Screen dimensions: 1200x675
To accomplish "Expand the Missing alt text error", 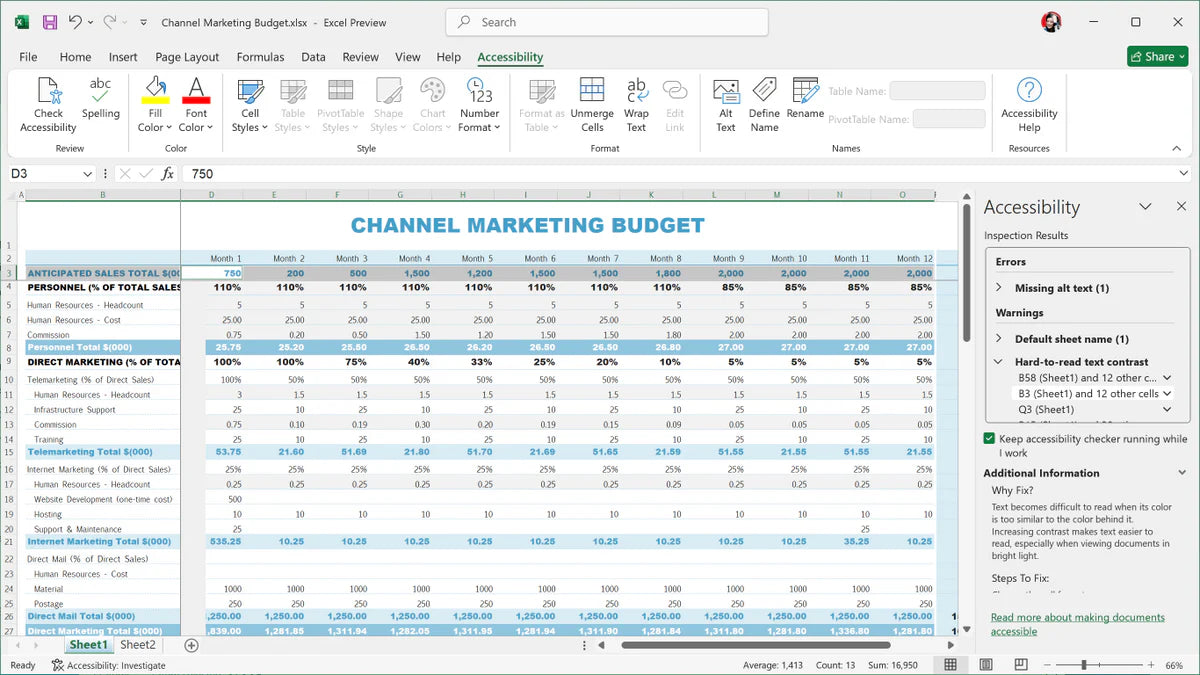I will [999, 288].
